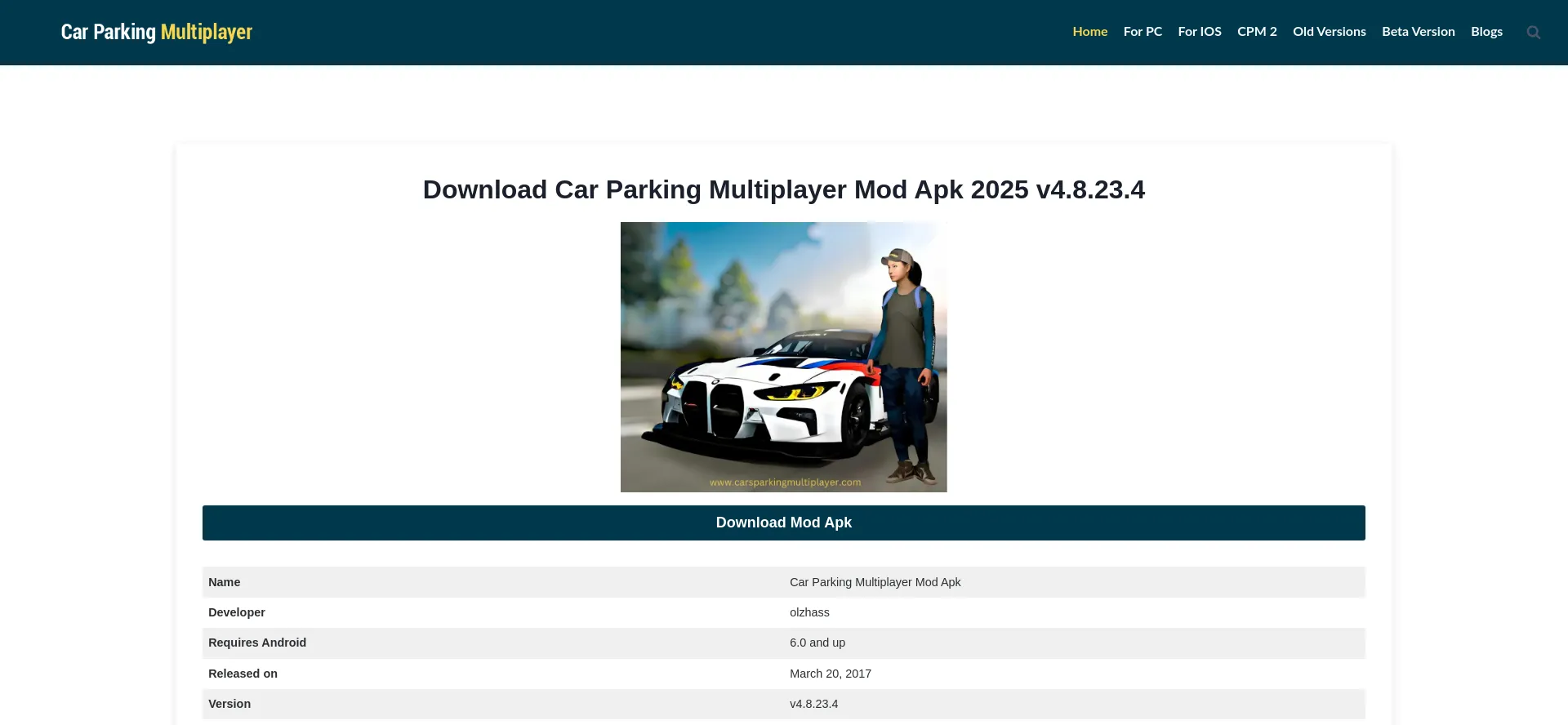Go to the Home menu item
The width and height of the screenshot is (1568, 725).
pyautogui.click(x=1090, y=32)
